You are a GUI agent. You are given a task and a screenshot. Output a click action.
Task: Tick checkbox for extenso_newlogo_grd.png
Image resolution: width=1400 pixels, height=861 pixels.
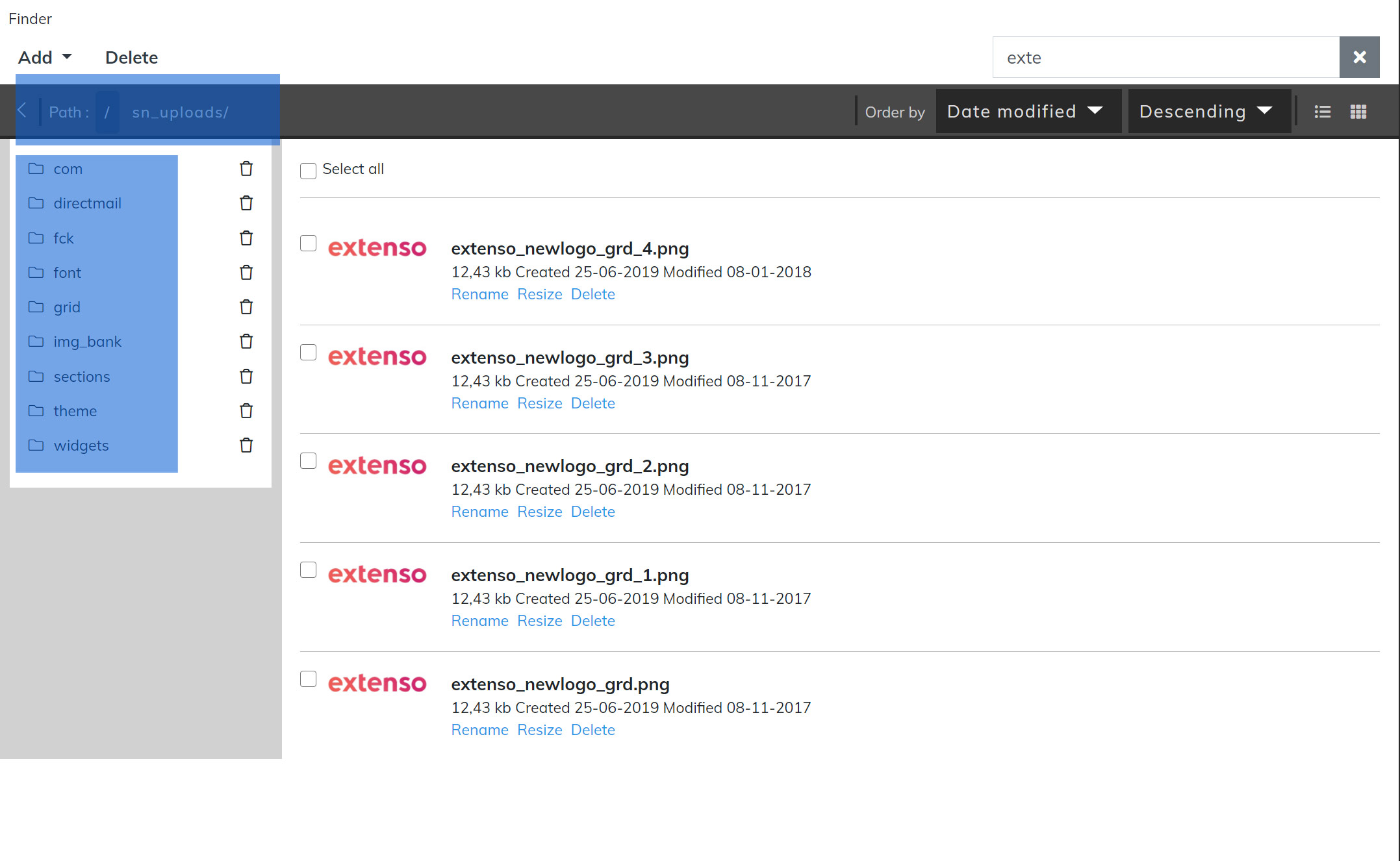click(x=308, y=679)
